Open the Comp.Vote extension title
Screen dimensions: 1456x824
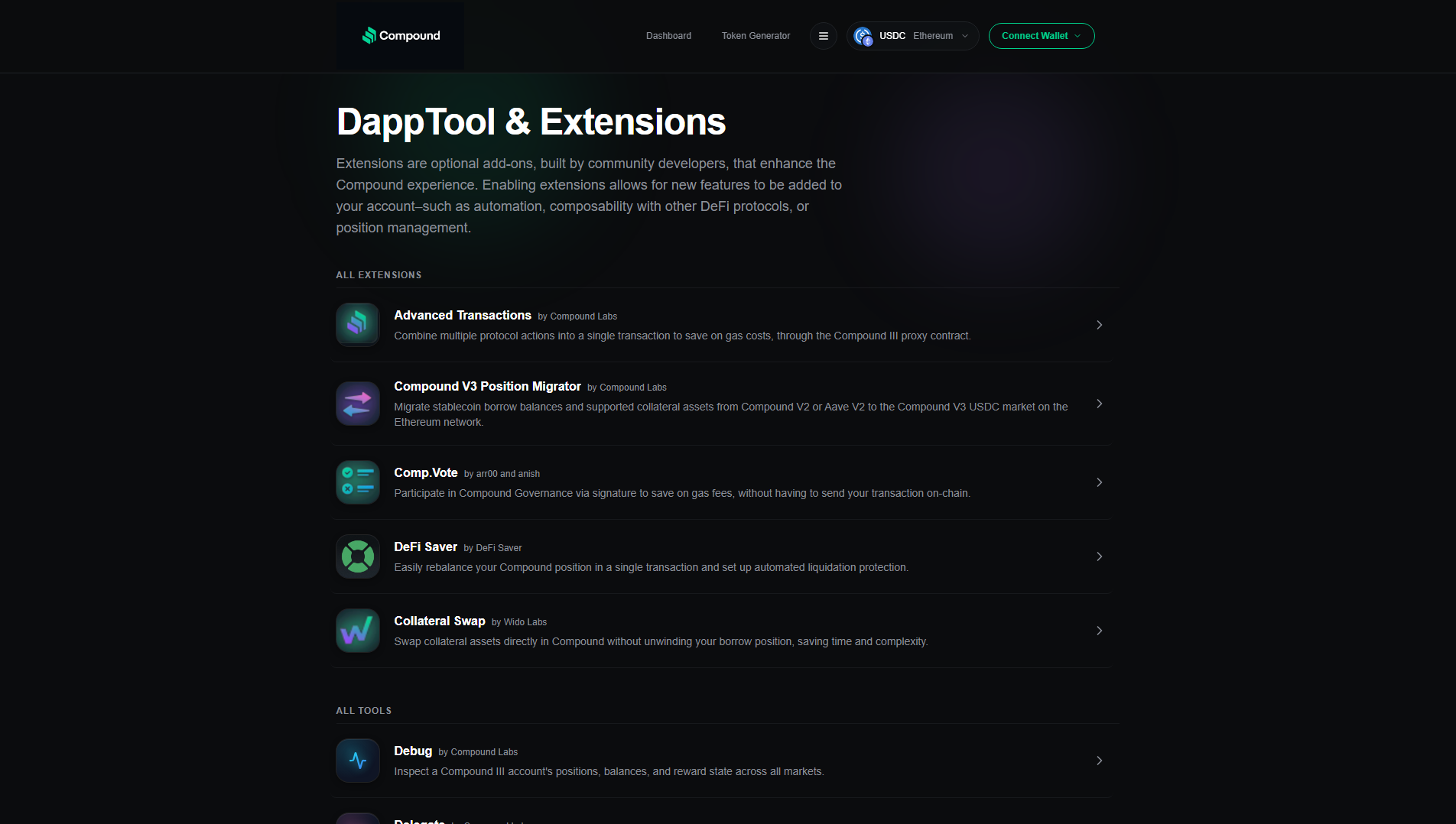point(426,472)
